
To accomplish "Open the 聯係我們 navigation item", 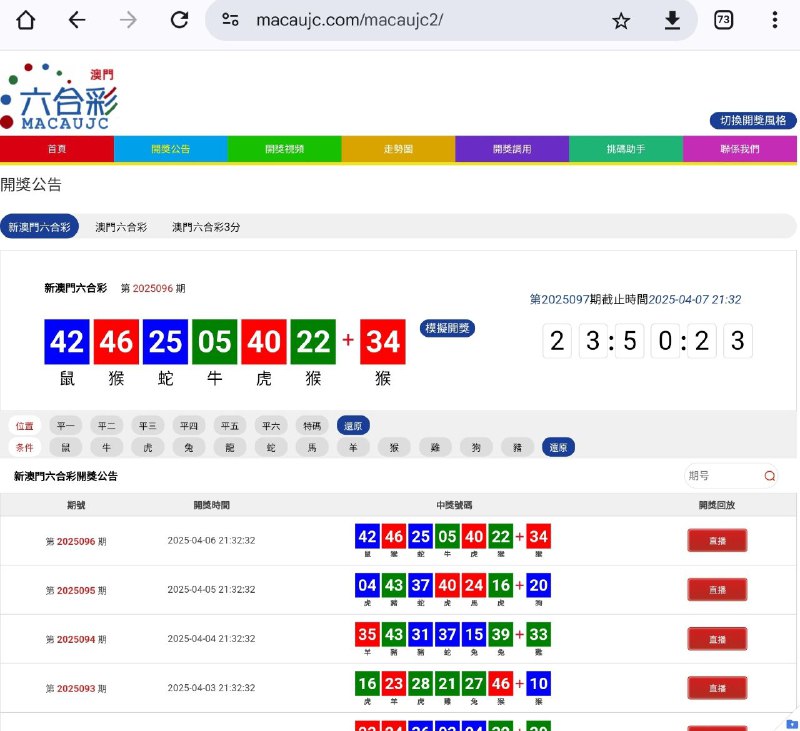I will pos(739,149).
